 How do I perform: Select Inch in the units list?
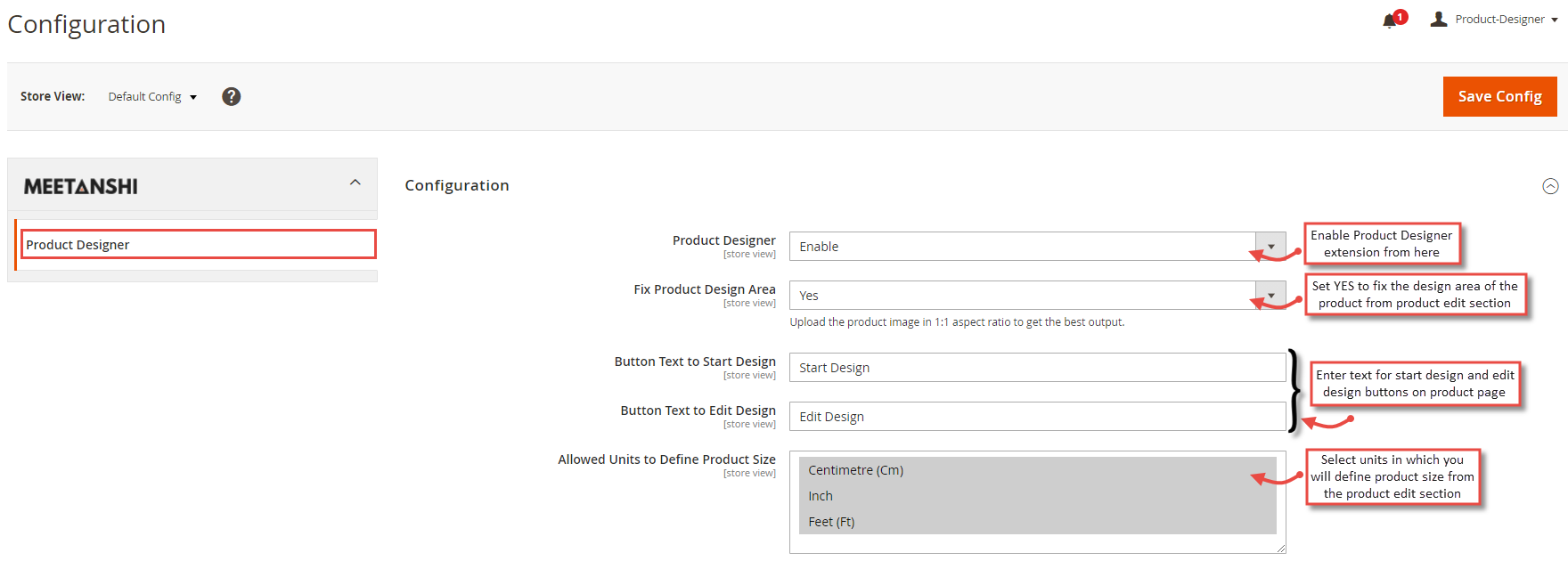click(821, 496)
